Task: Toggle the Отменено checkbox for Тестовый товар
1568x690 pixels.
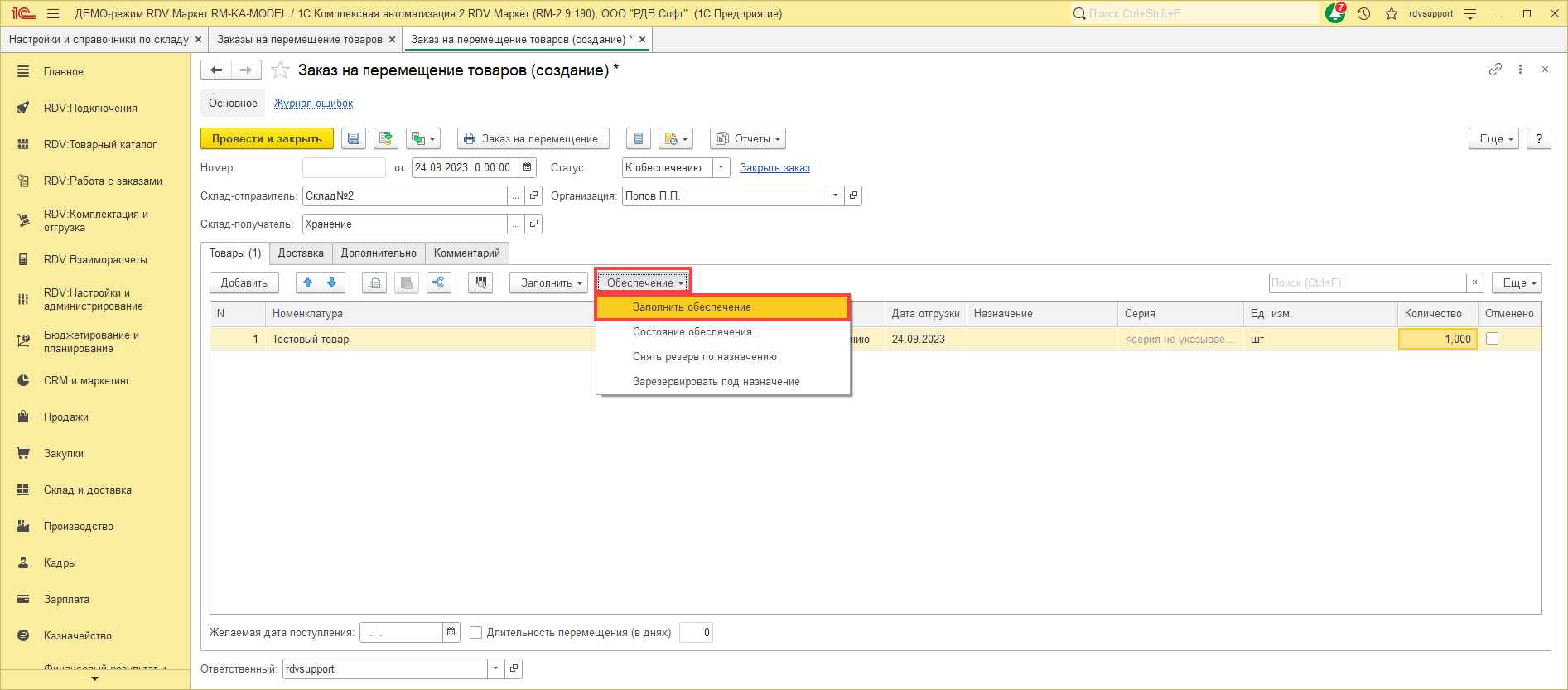Action: [1492, 339]
